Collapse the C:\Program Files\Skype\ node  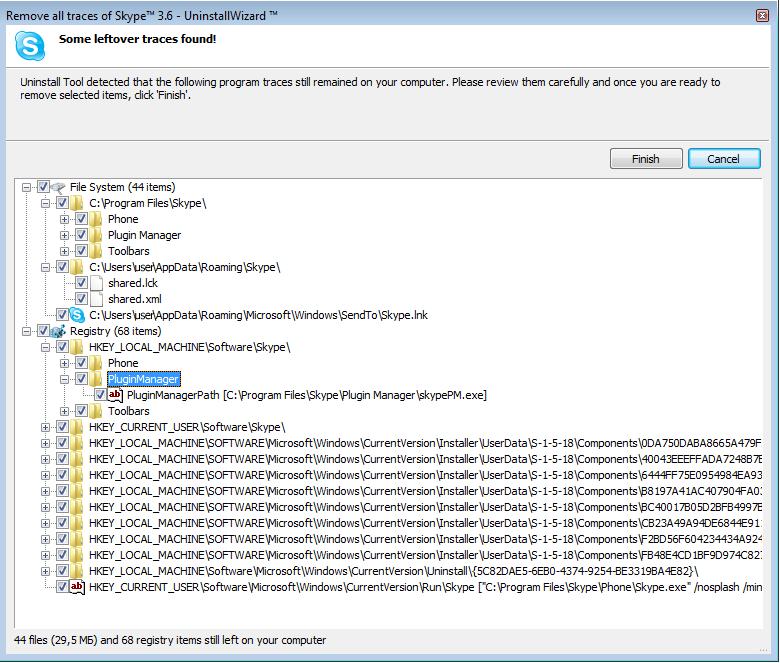(x=45, y=203)
